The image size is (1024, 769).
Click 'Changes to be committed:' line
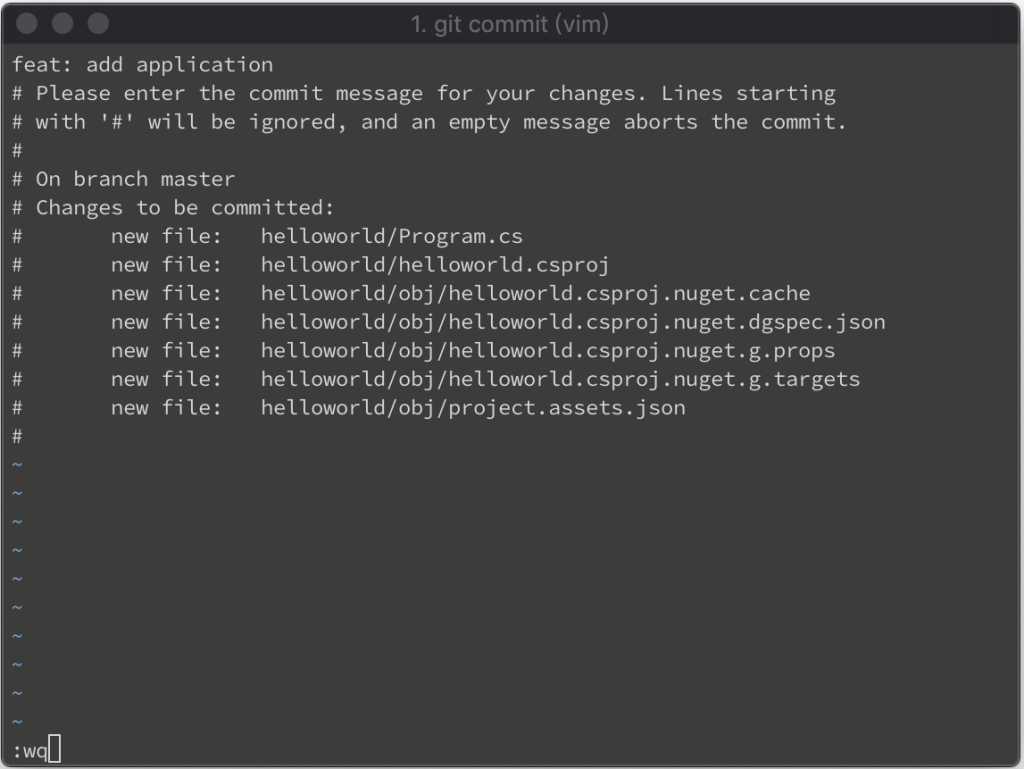click(x=173, y=208)
